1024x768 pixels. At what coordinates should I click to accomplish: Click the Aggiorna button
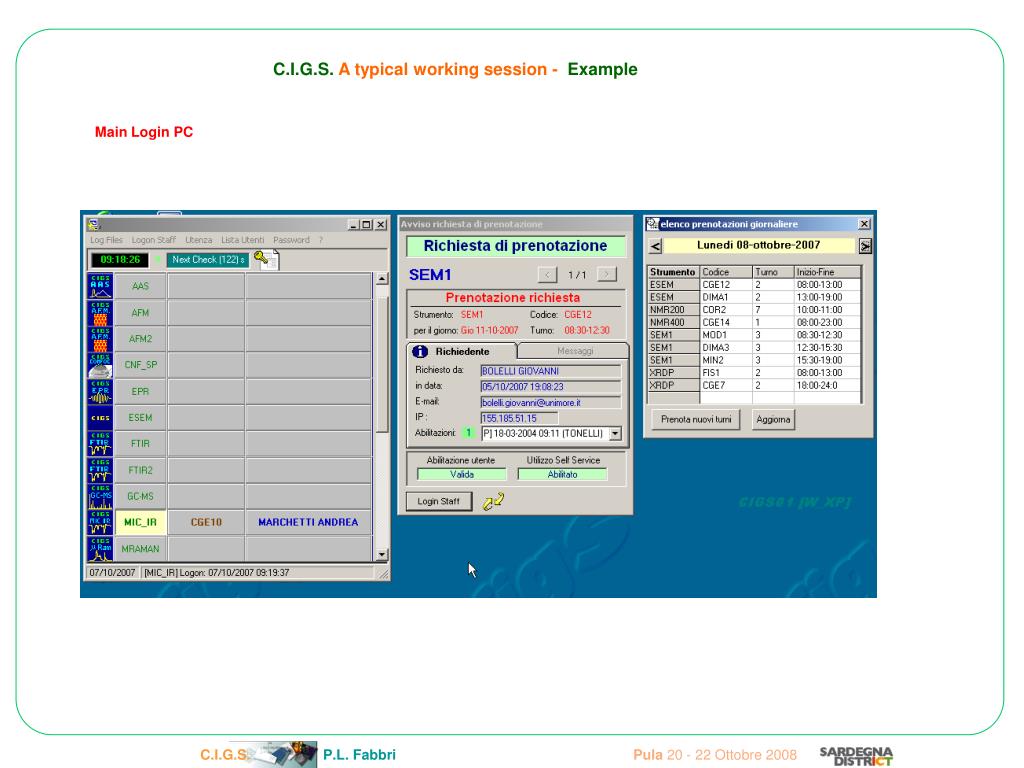click(773, 419)
